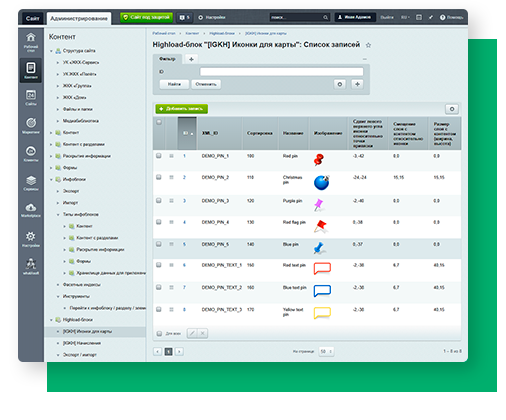This screenshot has height=420, width=506.
Task: Focus the ID filter input field
Action: [x=281, y=72]
